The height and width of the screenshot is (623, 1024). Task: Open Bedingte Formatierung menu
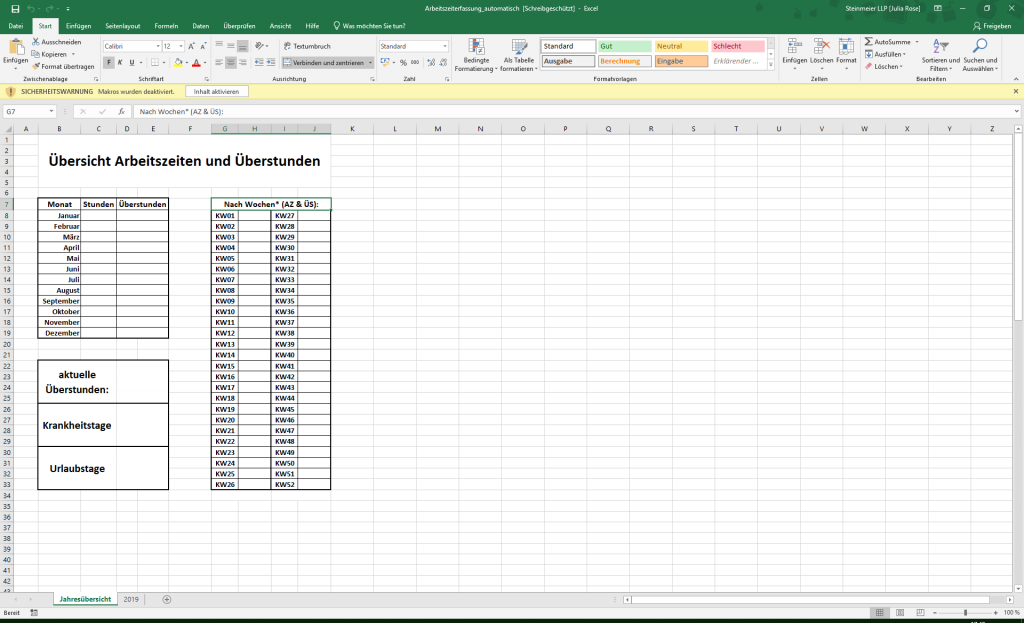(x=476, y=55)
